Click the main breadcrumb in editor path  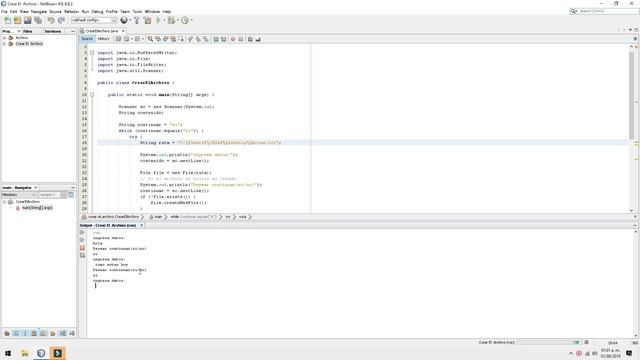[158, 217]
